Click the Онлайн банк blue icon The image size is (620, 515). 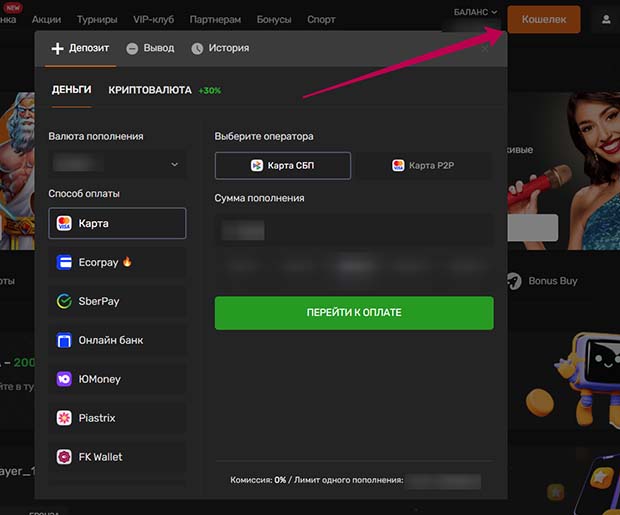[x=64, y=340]
